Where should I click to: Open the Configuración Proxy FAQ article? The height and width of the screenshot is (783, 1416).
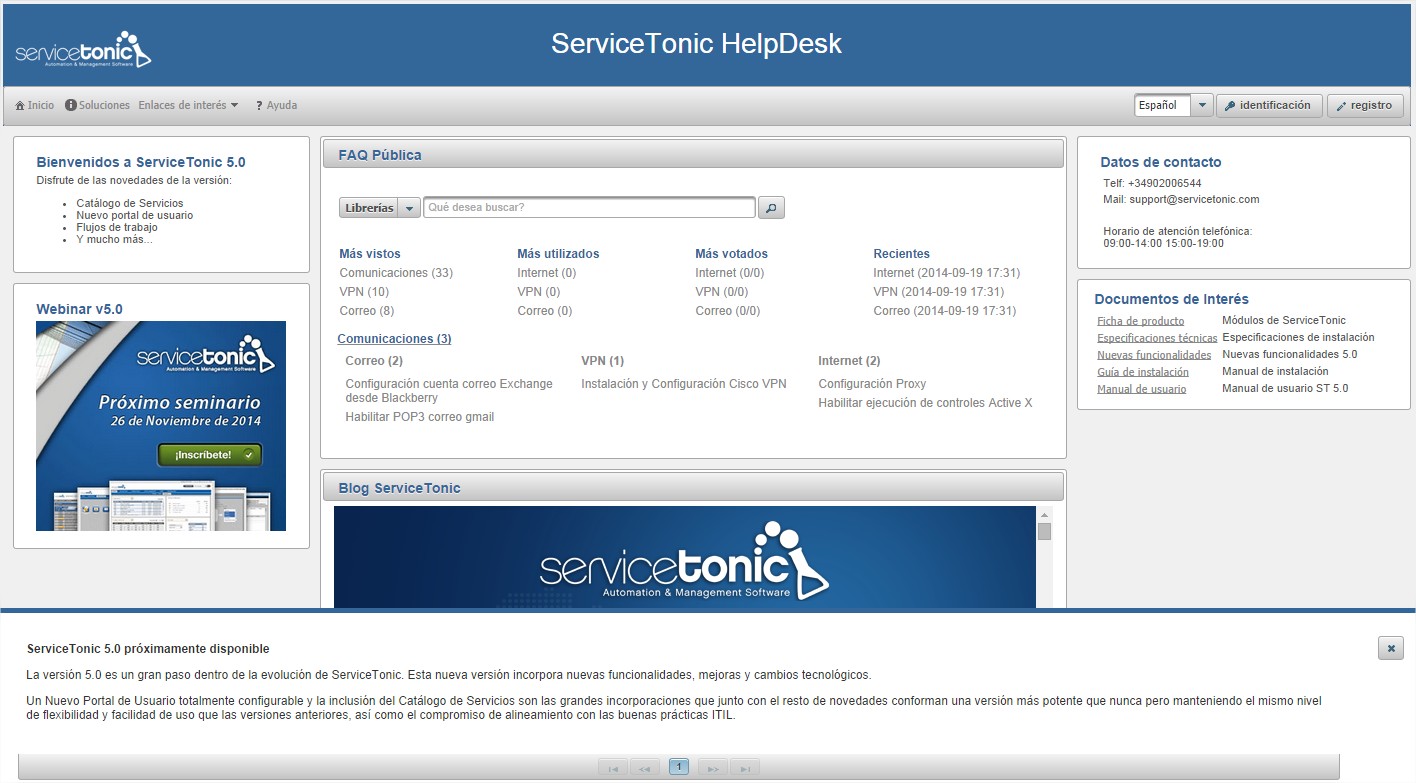(x=872, y=384)
